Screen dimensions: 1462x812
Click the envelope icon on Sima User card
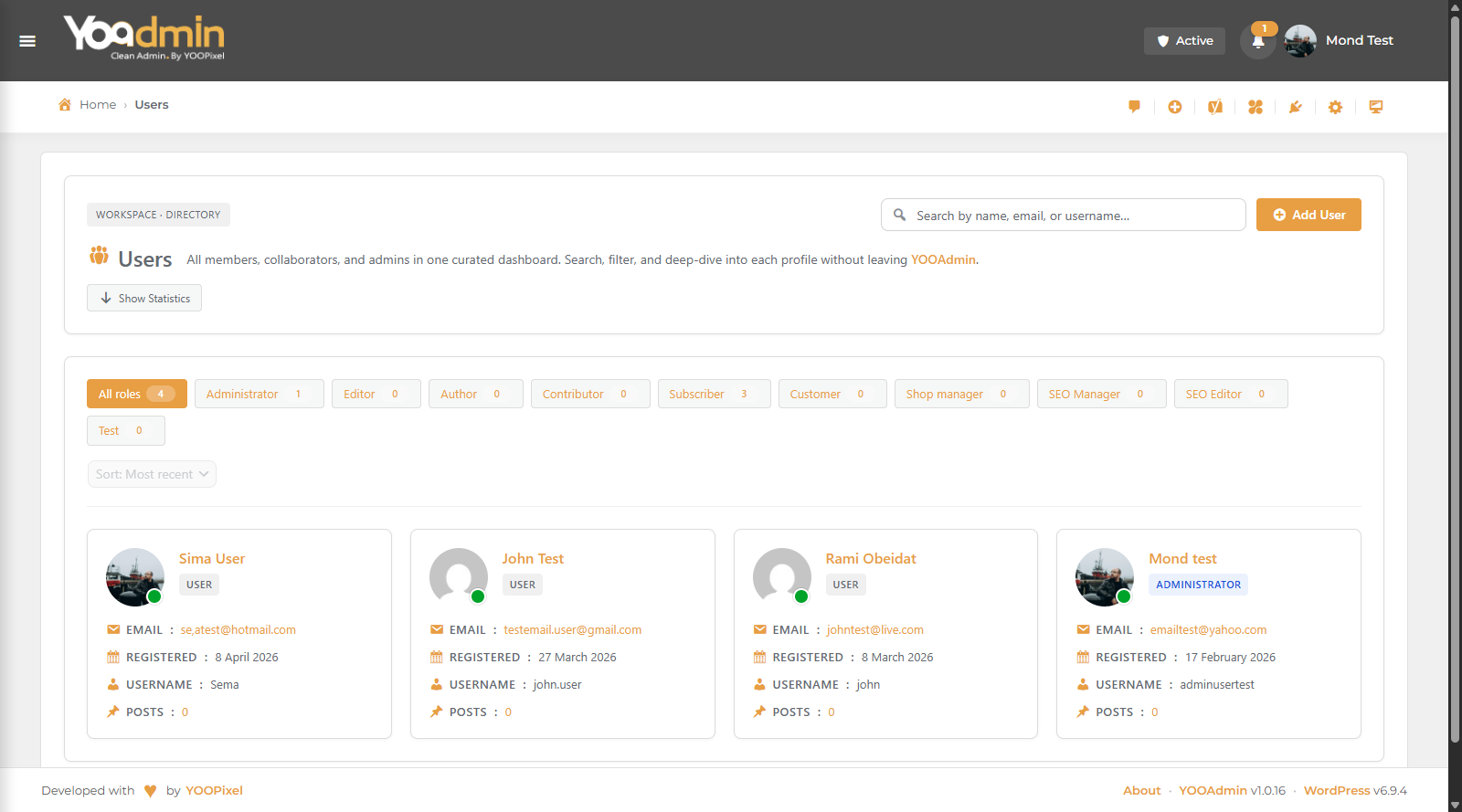click(113, 629)
